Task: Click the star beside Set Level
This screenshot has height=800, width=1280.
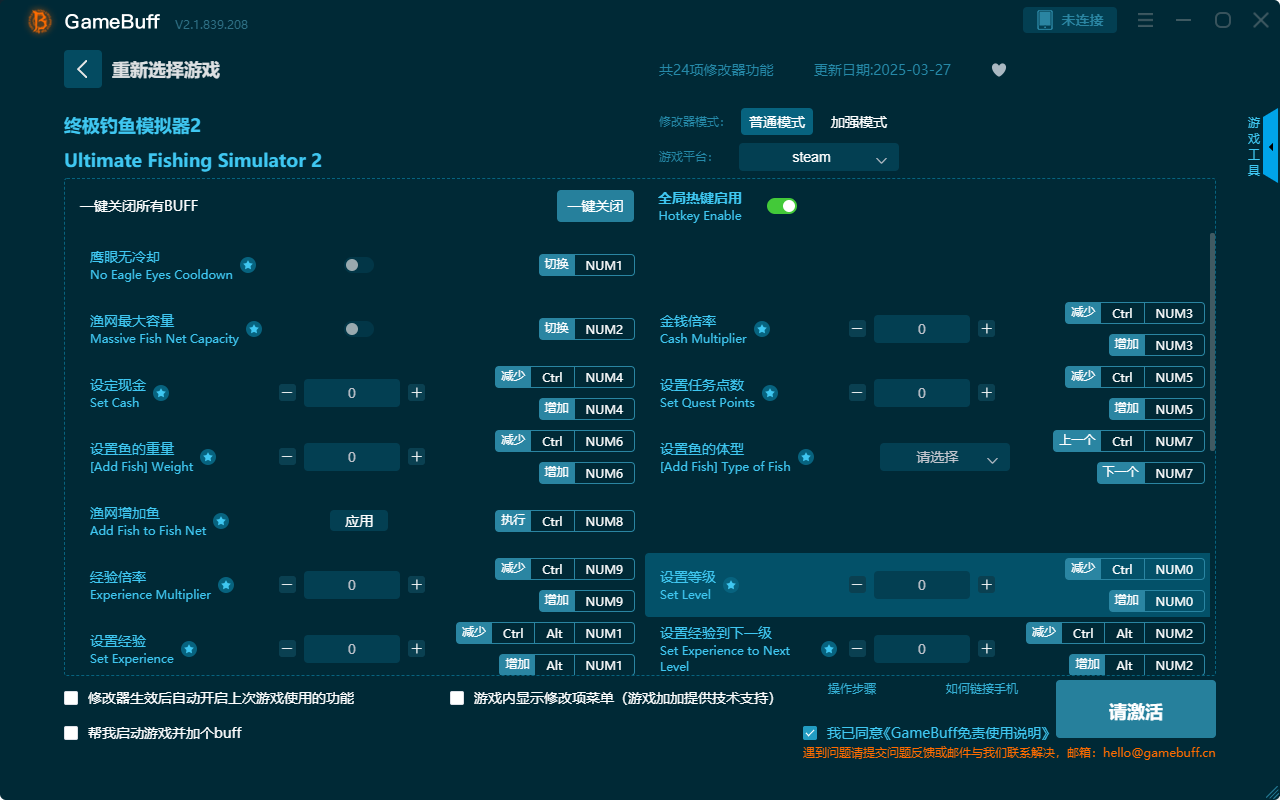Action: (x=731, y=585)
